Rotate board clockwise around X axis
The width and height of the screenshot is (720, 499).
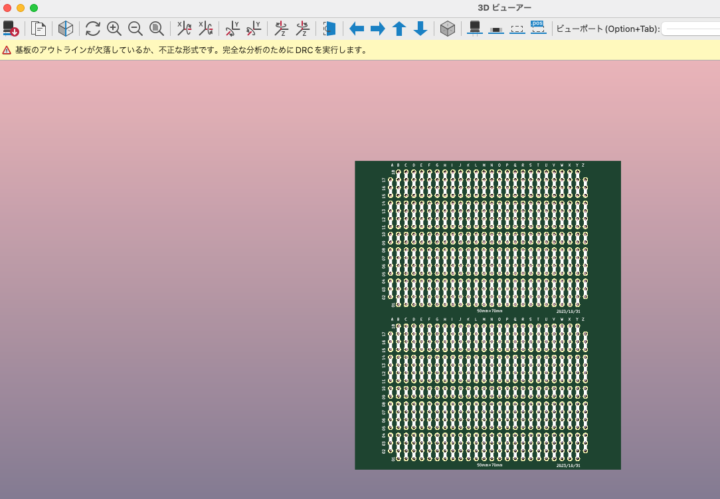(183, 29)
